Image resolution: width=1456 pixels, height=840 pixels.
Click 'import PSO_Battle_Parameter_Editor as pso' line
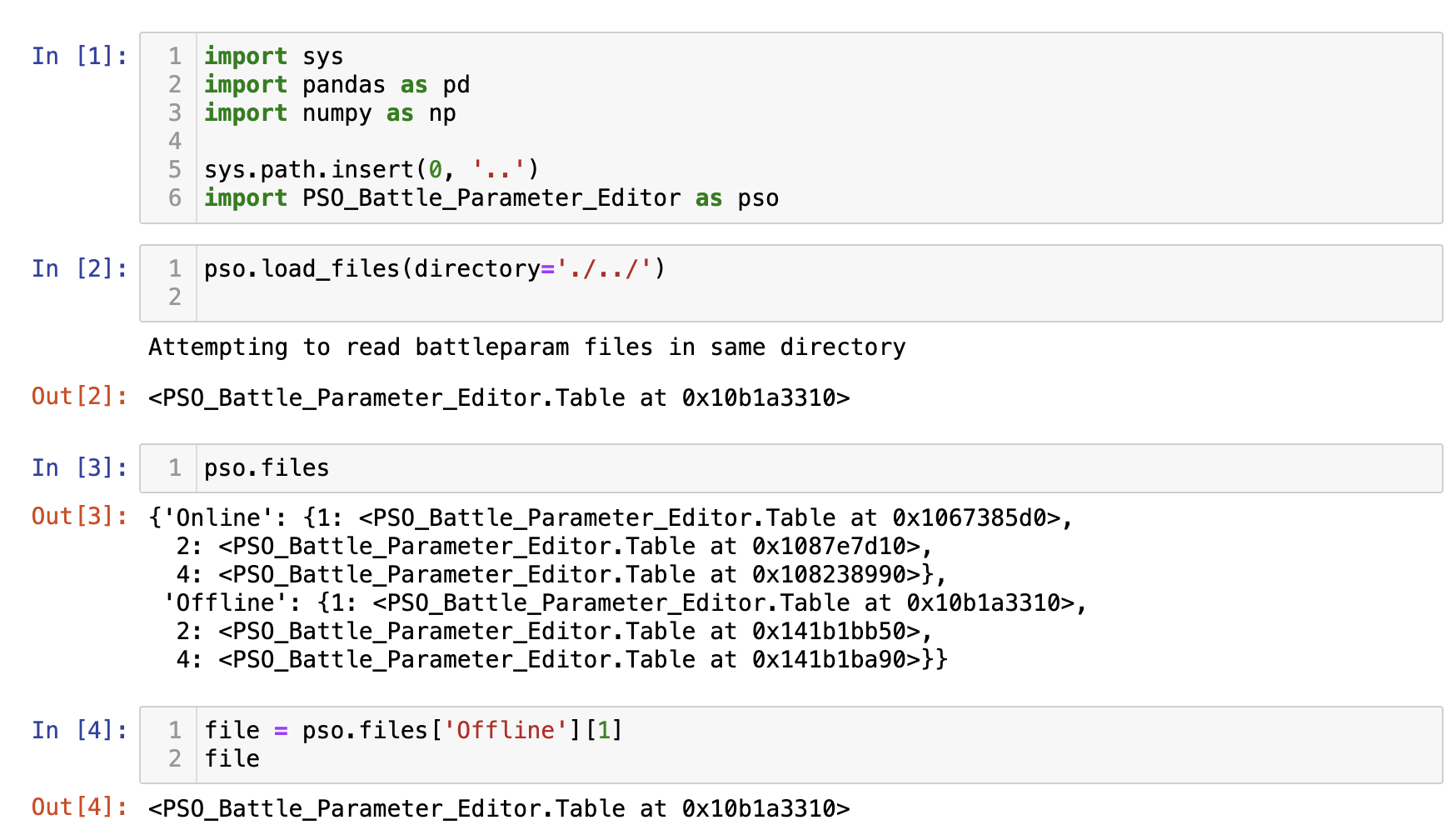pyautogui.click(x=491, y=197)
